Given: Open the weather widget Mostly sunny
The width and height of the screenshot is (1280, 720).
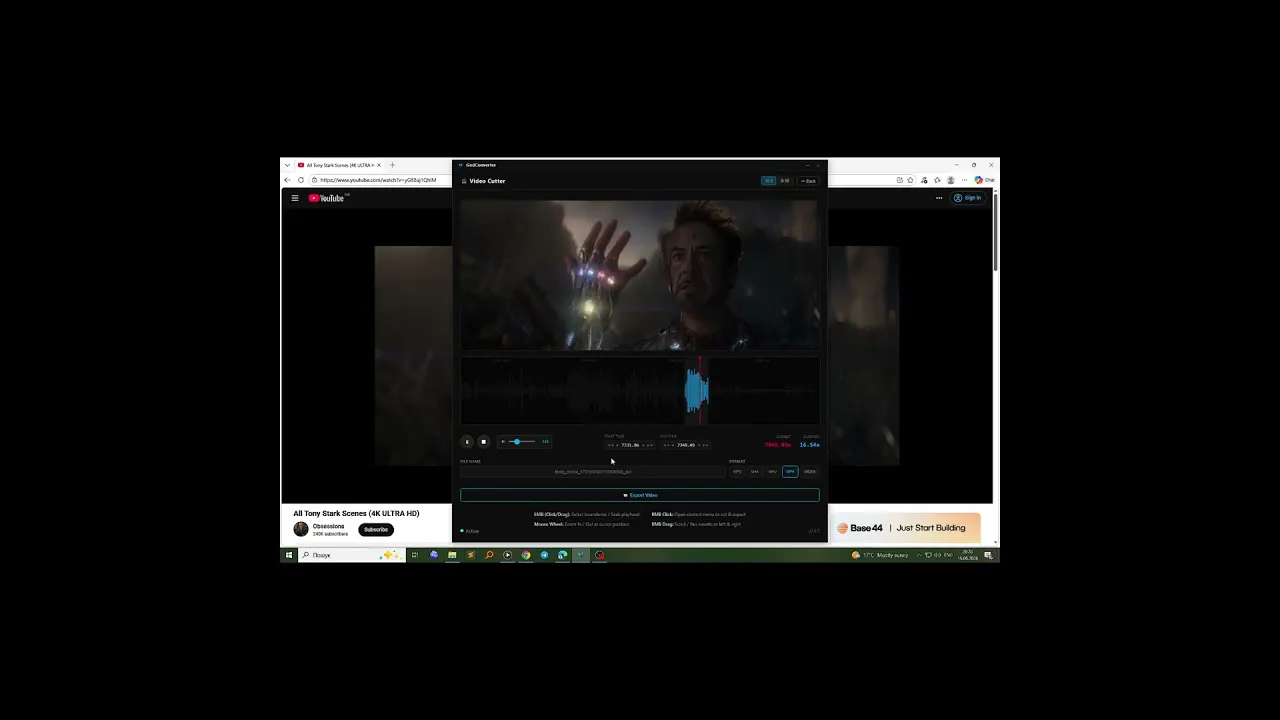Looking at the screenshot, I should point(880,555).
